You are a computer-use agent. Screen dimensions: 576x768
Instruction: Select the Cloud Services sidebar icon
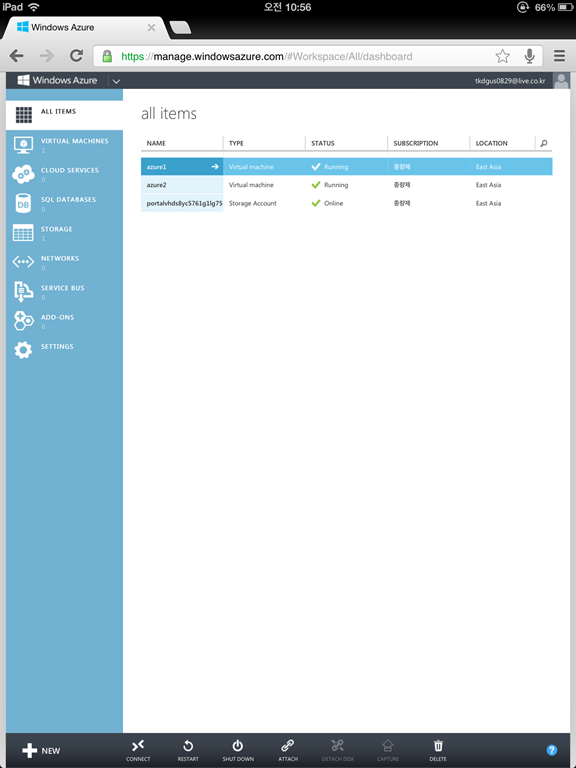coord(23,174)
